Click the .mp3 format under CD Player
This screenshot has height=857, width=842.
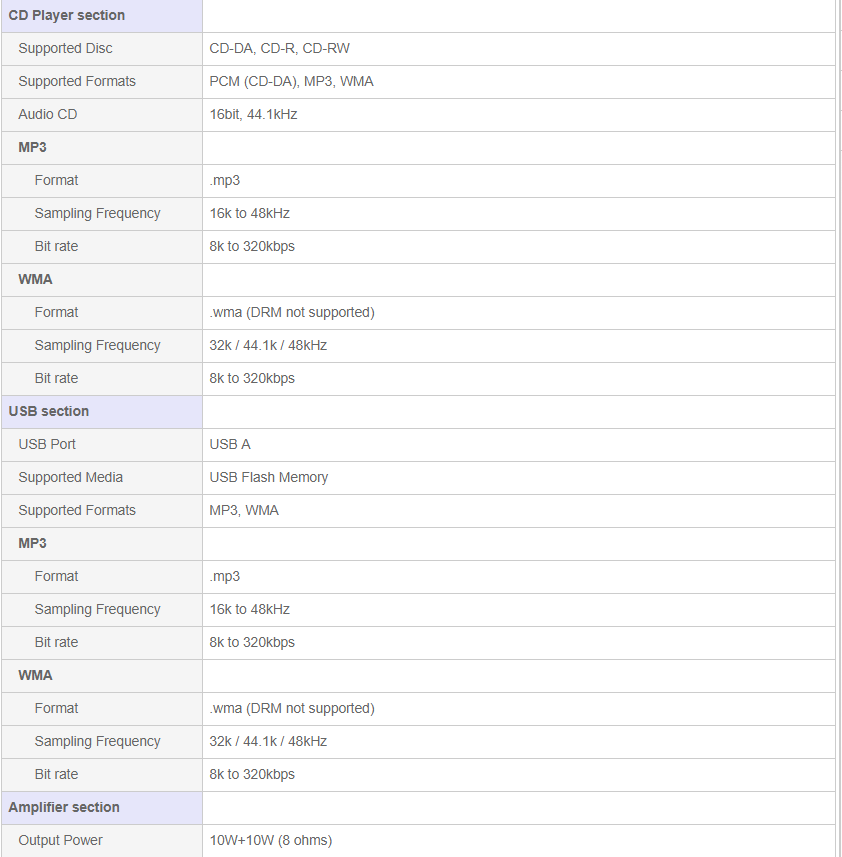pos(225,180)
